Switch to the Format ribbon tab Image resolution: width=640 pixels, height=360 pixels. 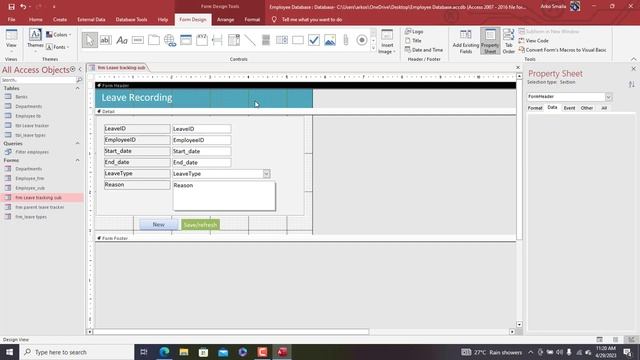pos(252,19)
